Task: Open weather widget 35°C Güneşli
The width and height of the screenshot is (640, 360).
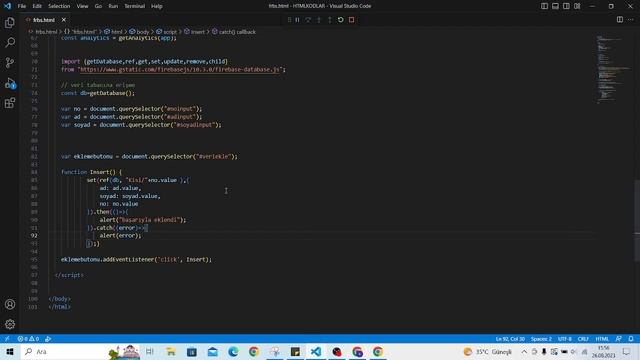Action: coord(487,351)
